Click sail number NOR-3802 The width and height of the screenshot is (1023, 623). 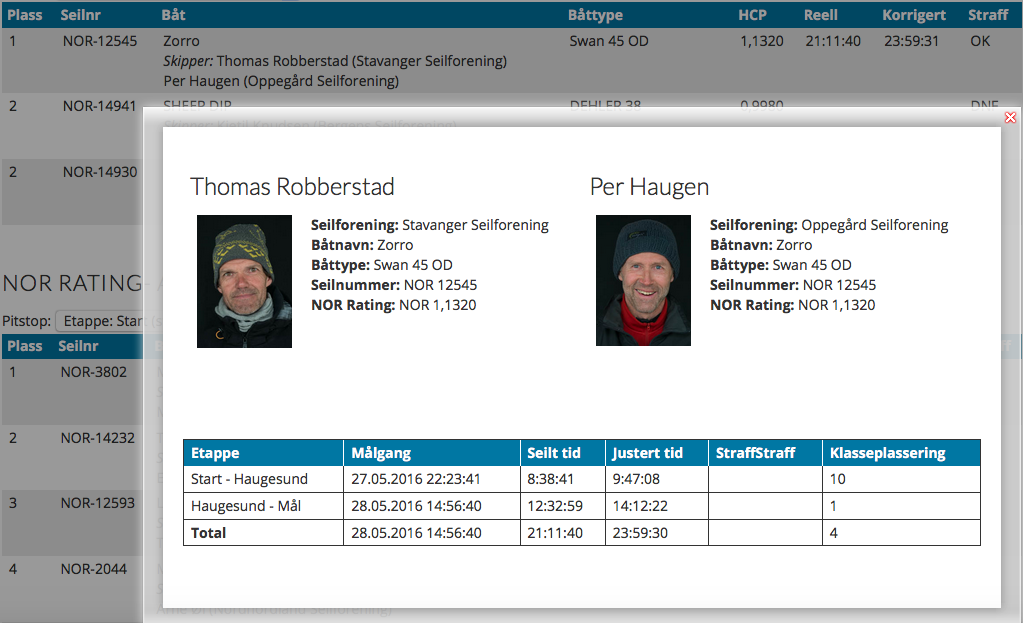(x=93, y=372)
